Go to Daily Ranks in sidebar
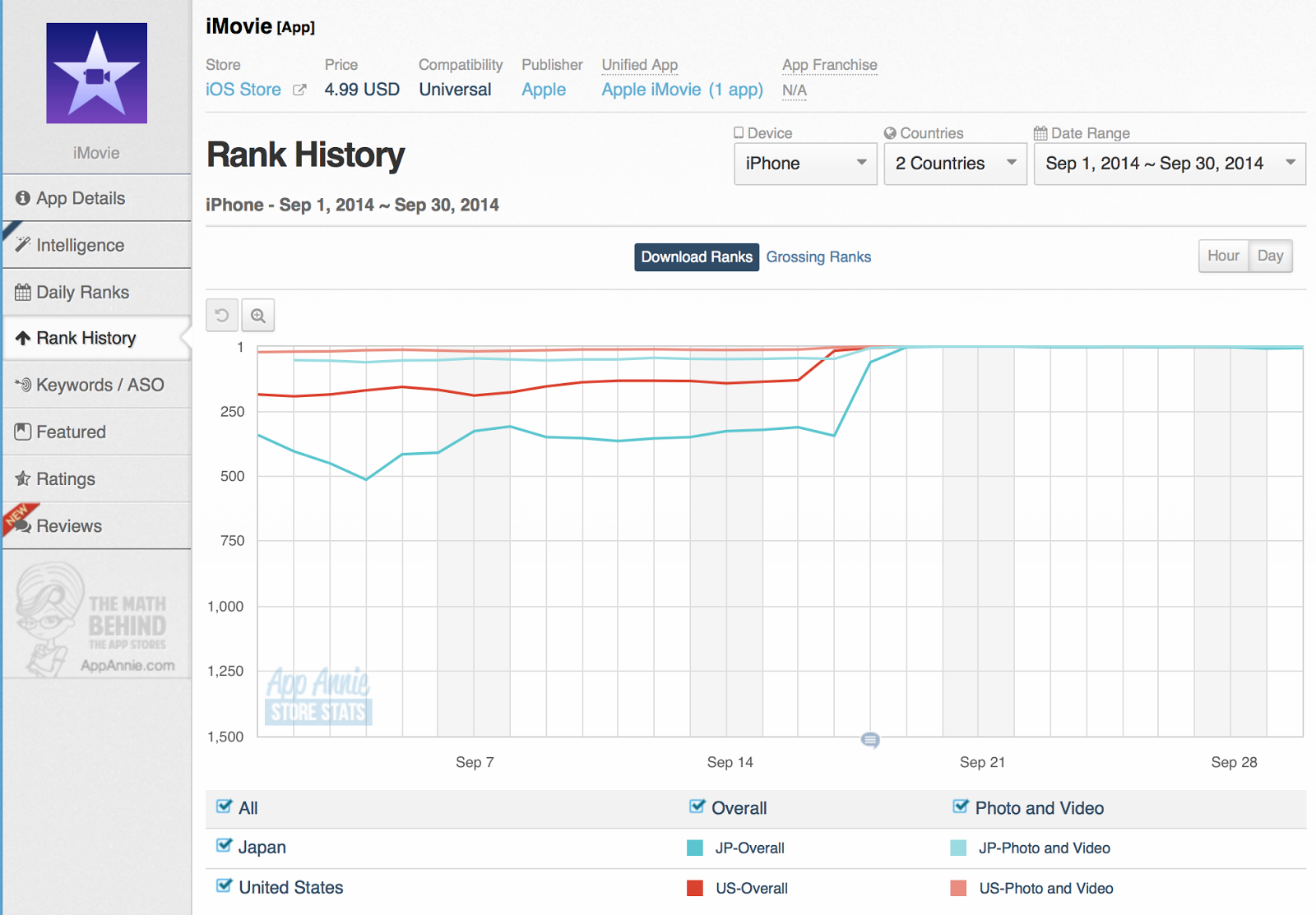Image resolution: width=1316 pixels, height=915 pixels. 97,292
